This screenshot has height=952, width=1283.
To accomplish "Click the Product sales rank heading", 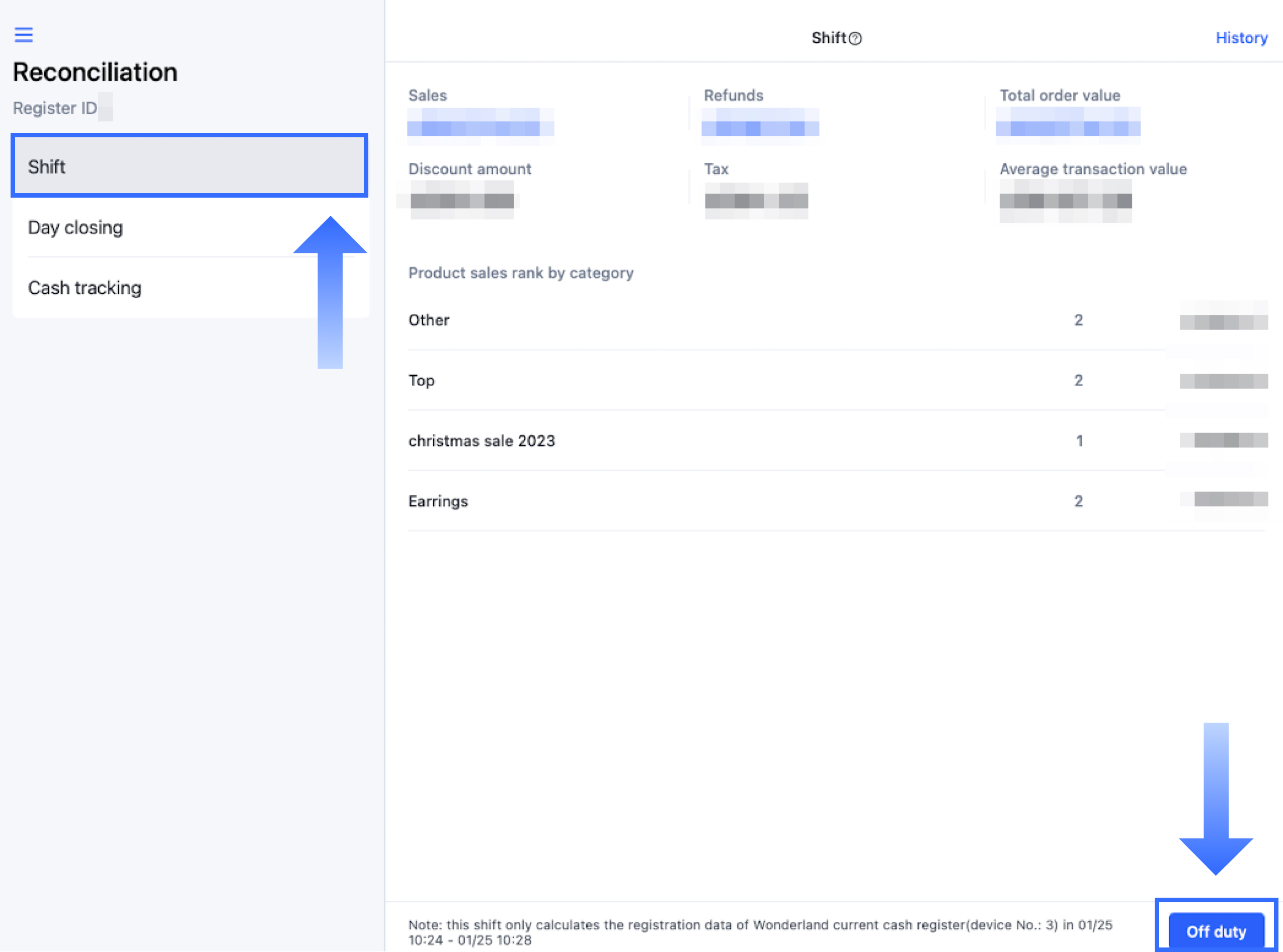I will (x=520, y=273).
